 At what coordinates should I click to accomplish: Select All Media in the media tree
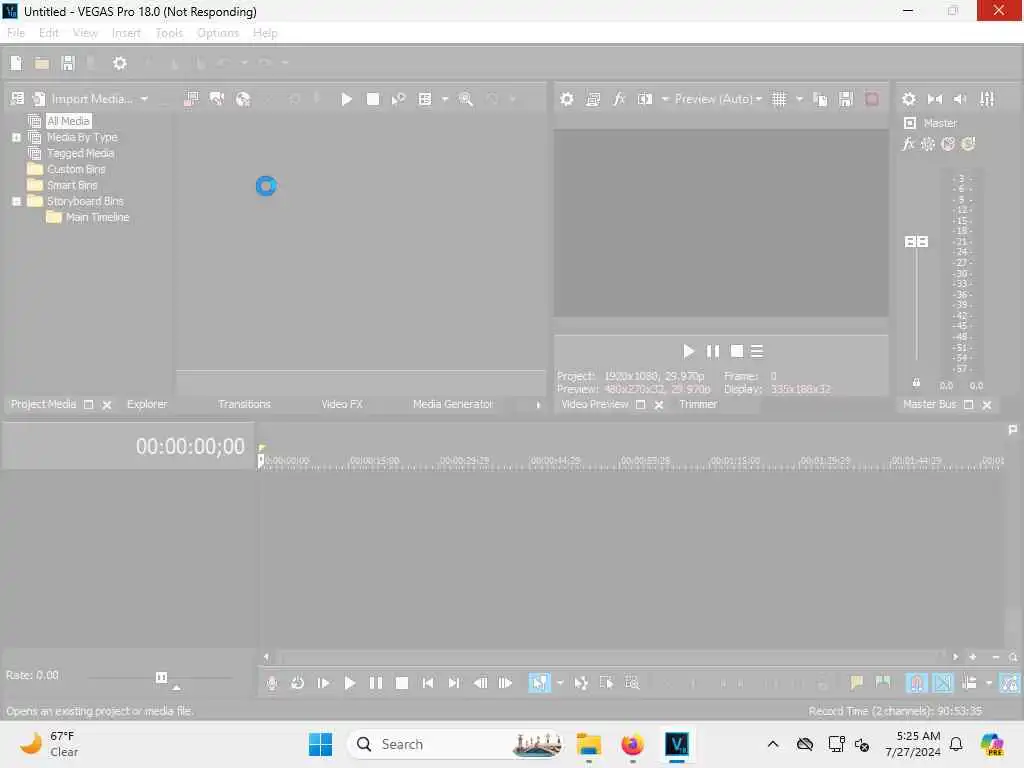click(x=68, y=121)
